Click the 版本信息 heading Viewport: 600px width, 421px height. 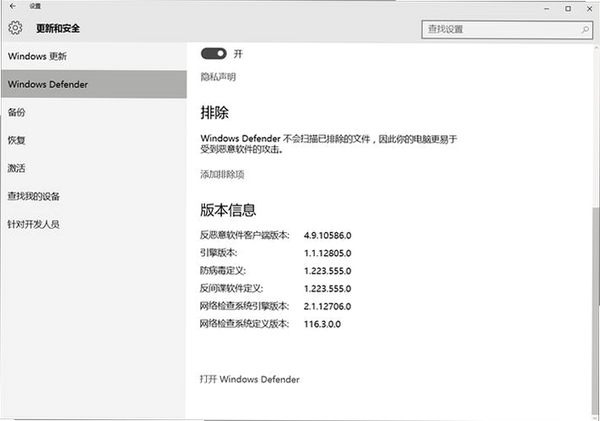[x=228, y=210]
